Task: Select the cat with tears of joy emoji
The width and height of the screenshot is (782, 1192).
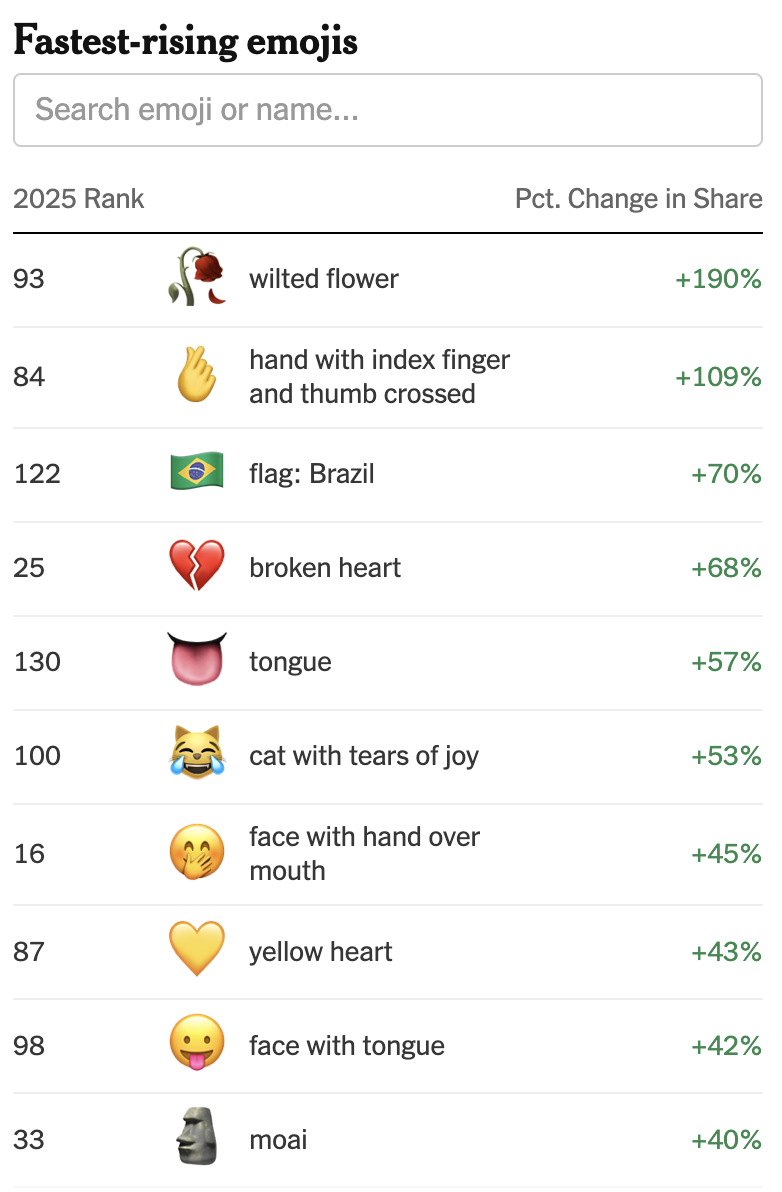Action: coord(197,753)
